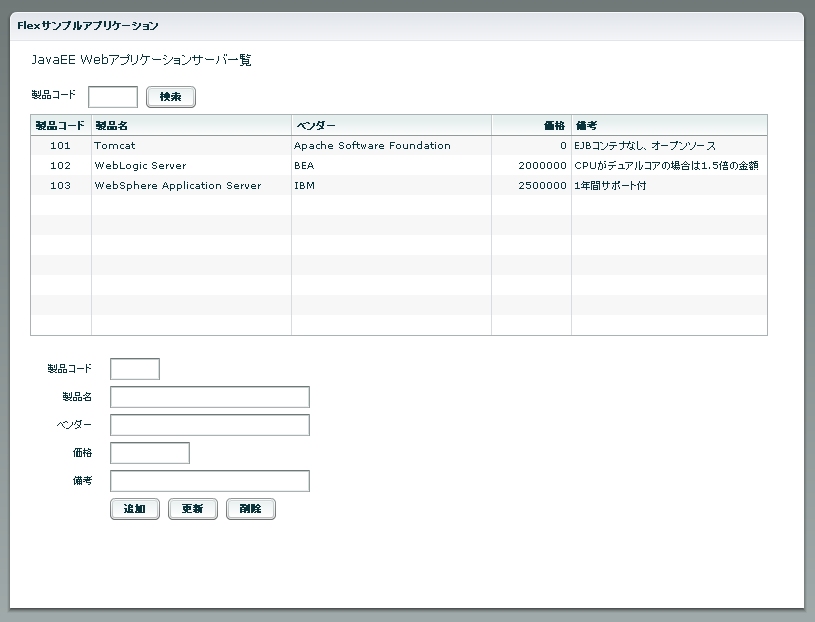Image resolution: width=815 pixels, height=622 pixels.
Task: Select the price cell showing 0
Action: click(x=531, y=145)
